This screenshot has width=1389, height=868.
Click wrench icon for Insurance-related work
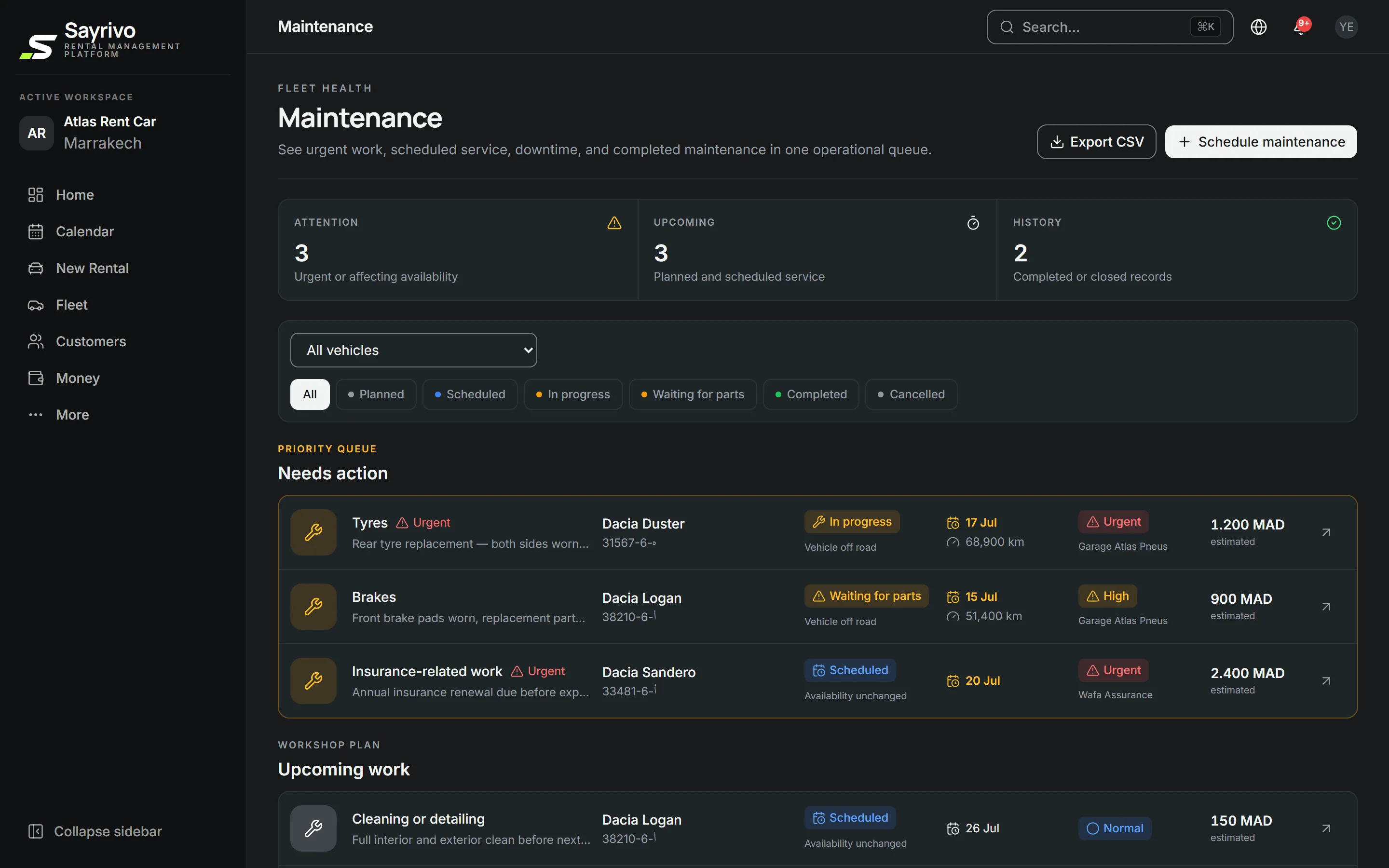(x=313, y=680)
